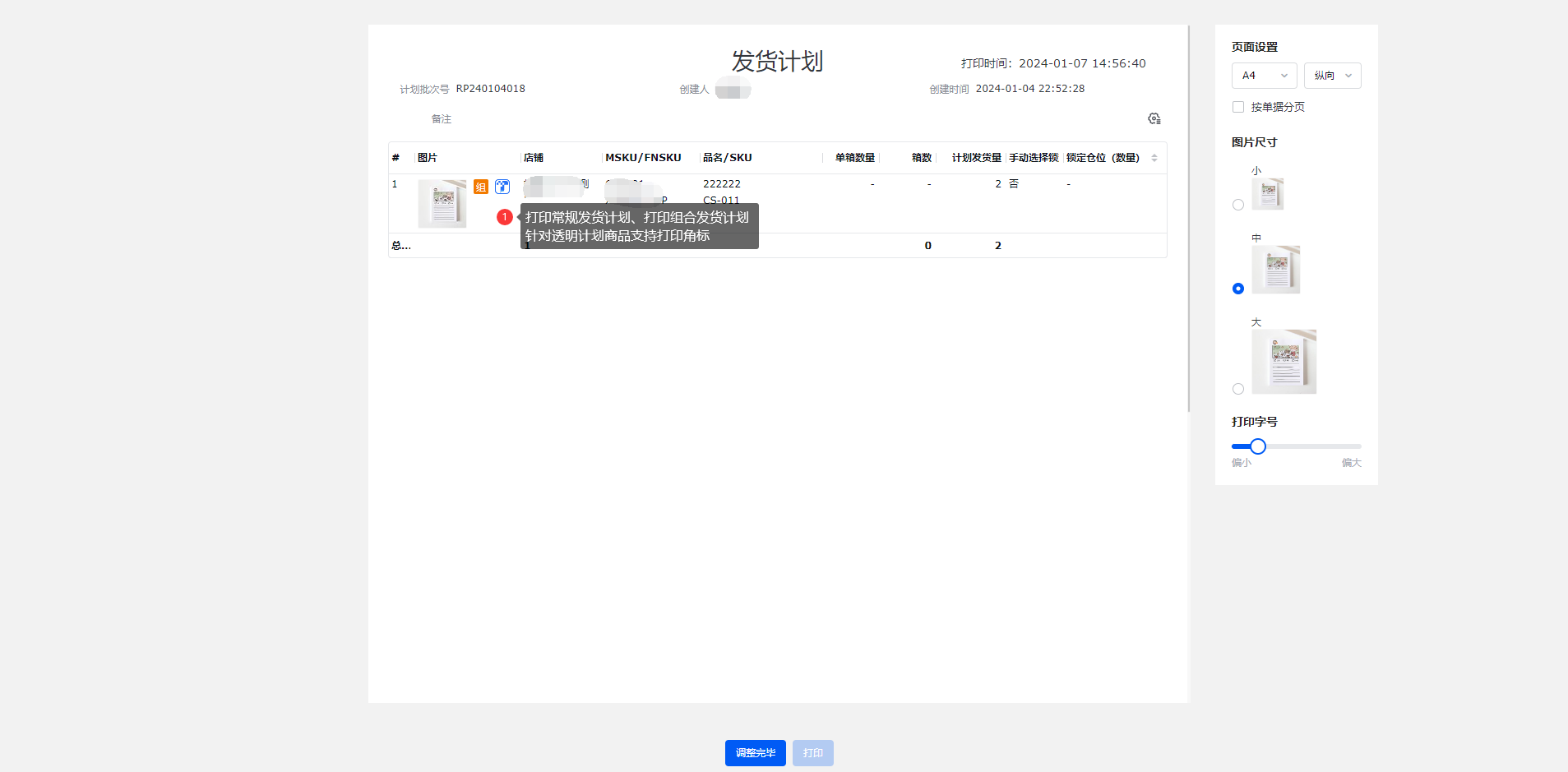The image size is (1568, 772).
Task: Click the 计划发货量 column header
Action: tap(976, 158)
